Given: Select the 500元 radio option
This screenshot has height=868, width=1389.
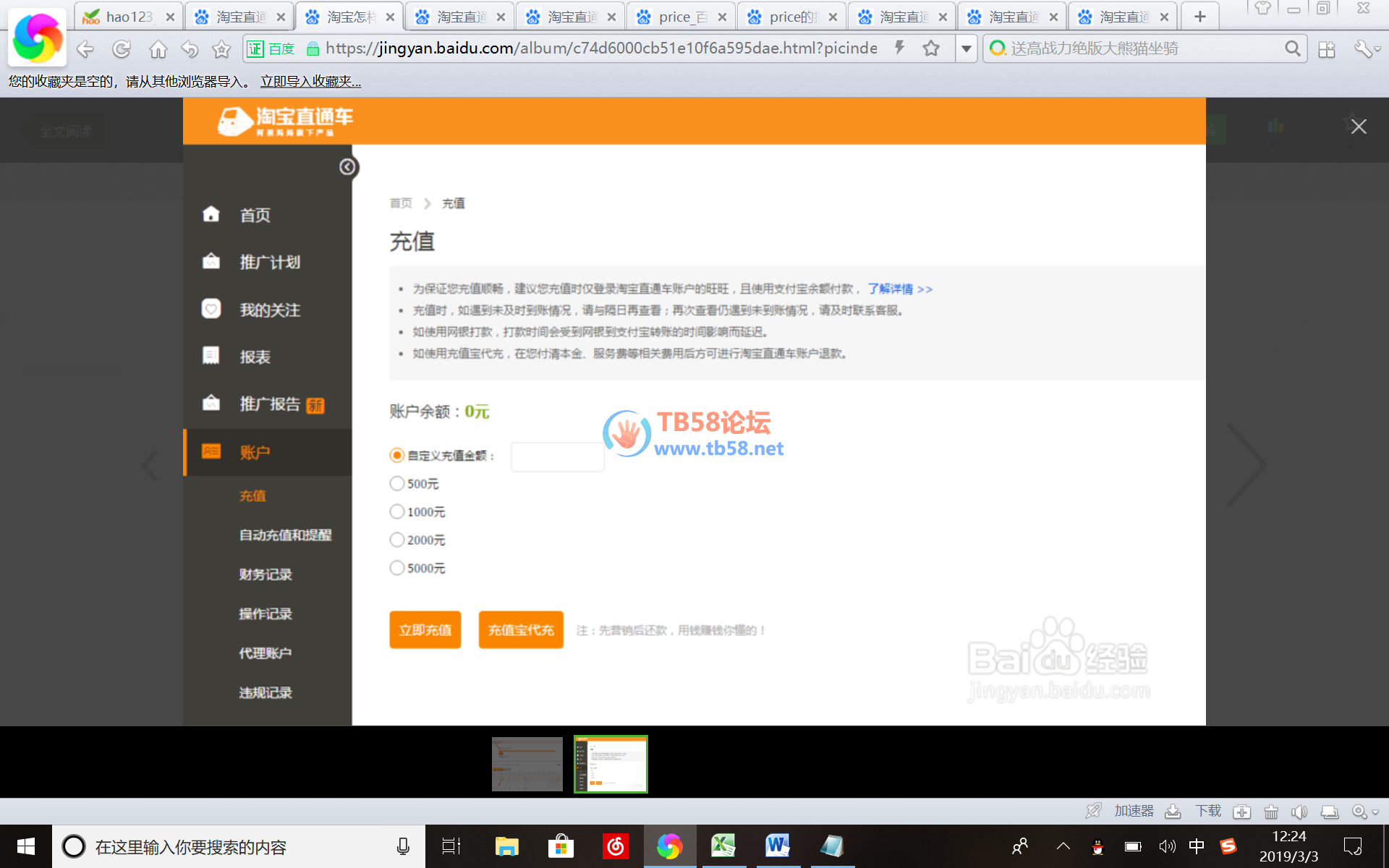Looking at the screenshot, I should tap(396, 483).
